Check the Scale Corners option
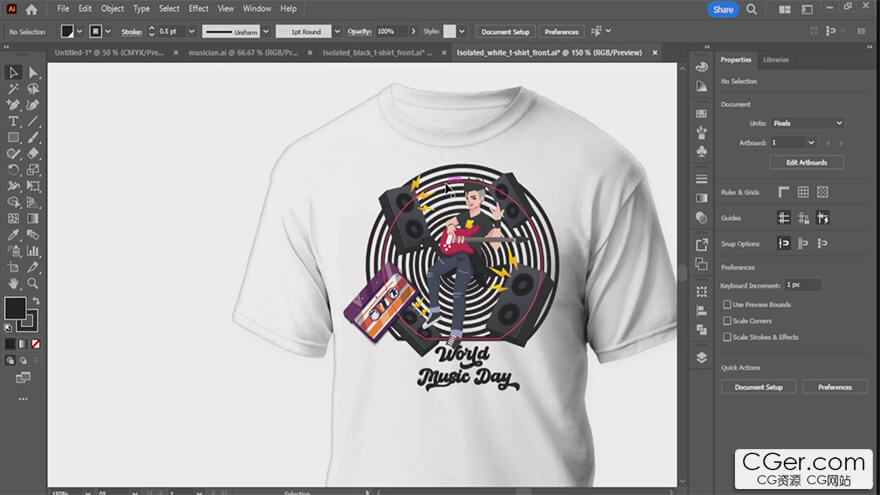This screenshot has width=880, height=495. coord(728,321)
